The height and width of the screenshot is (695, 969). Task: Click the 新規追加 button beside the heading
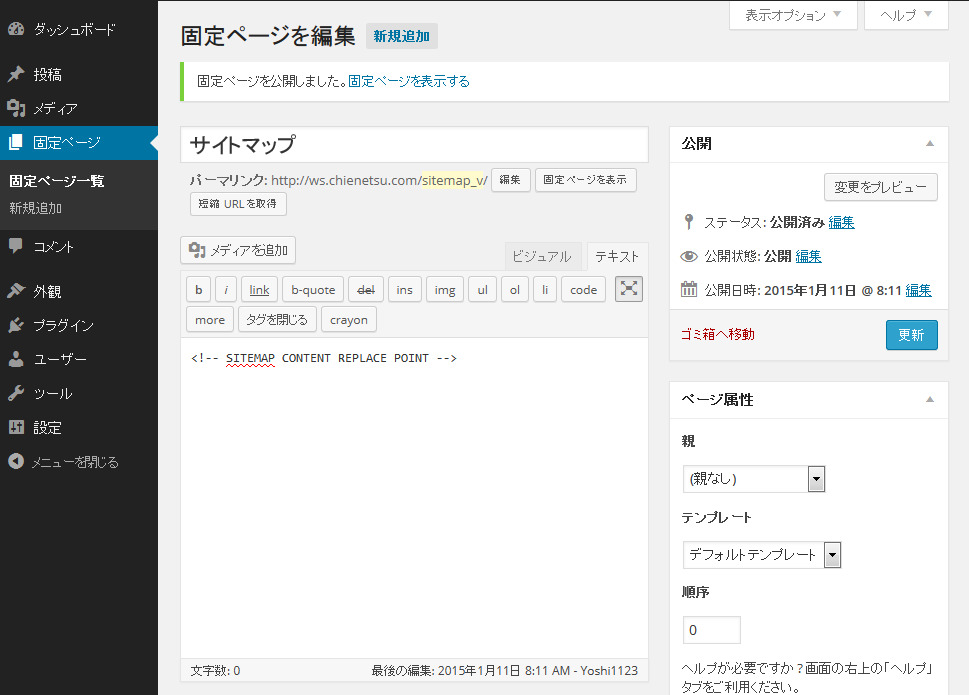pos(402,36)
